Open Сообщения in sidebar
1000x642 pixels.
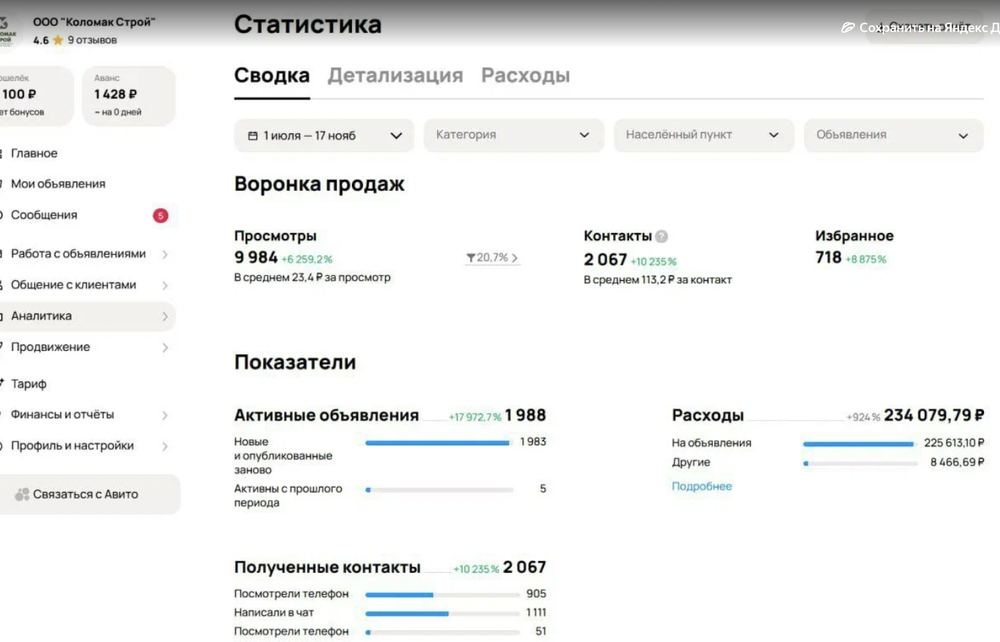point(43,215)
